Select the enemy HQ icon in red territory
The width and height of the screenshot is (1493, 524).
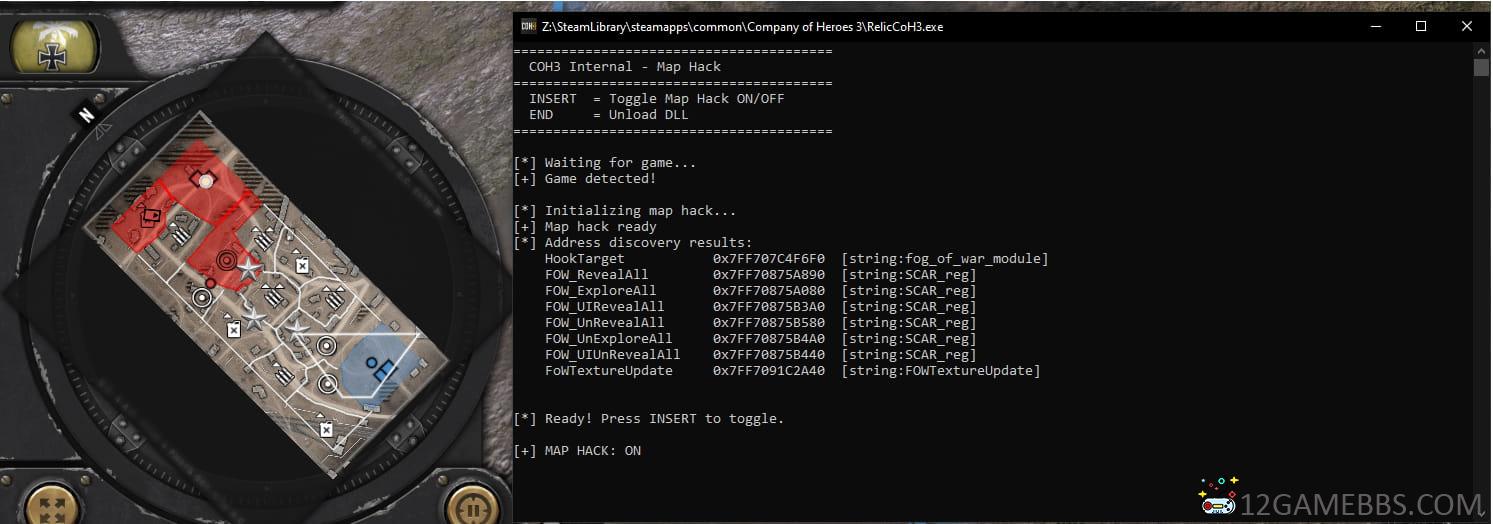click(x=206, y=181)
